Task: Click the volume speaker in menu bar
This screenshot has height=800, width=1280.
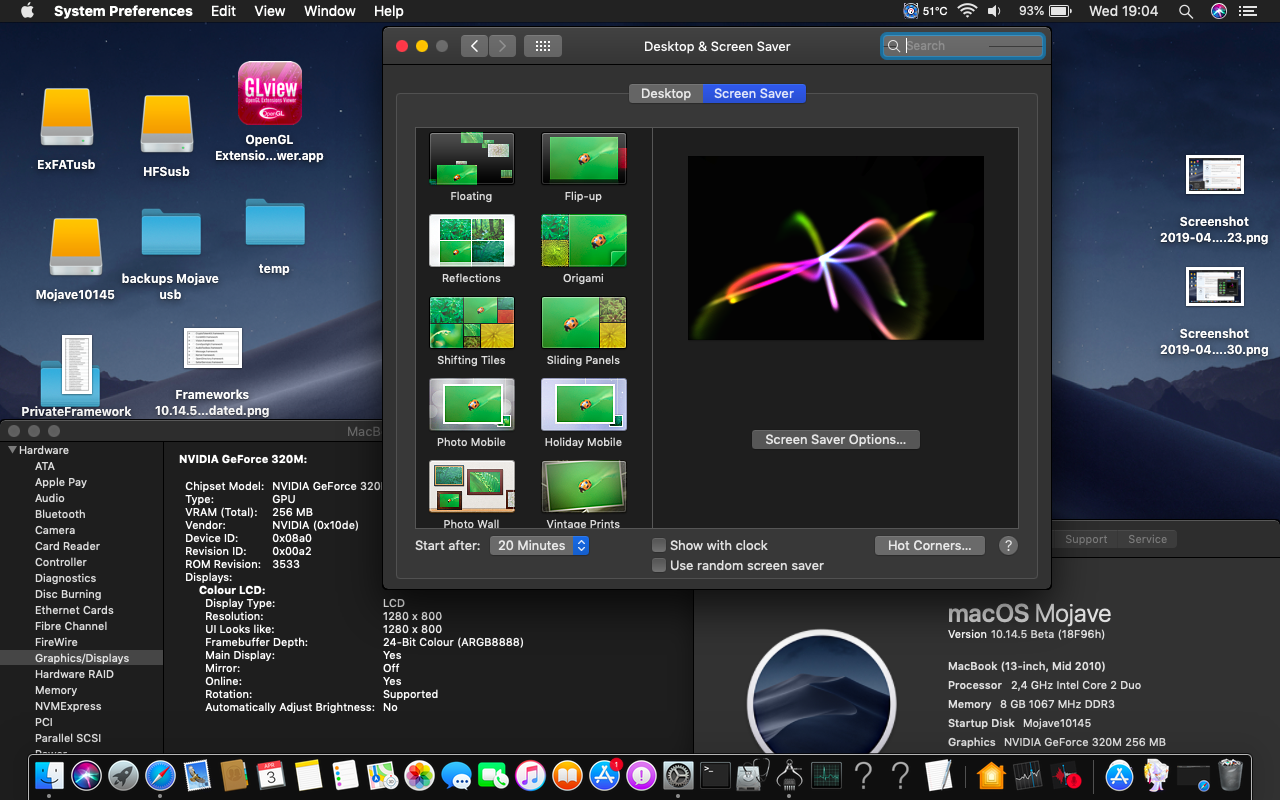Action: coord(995,11)
